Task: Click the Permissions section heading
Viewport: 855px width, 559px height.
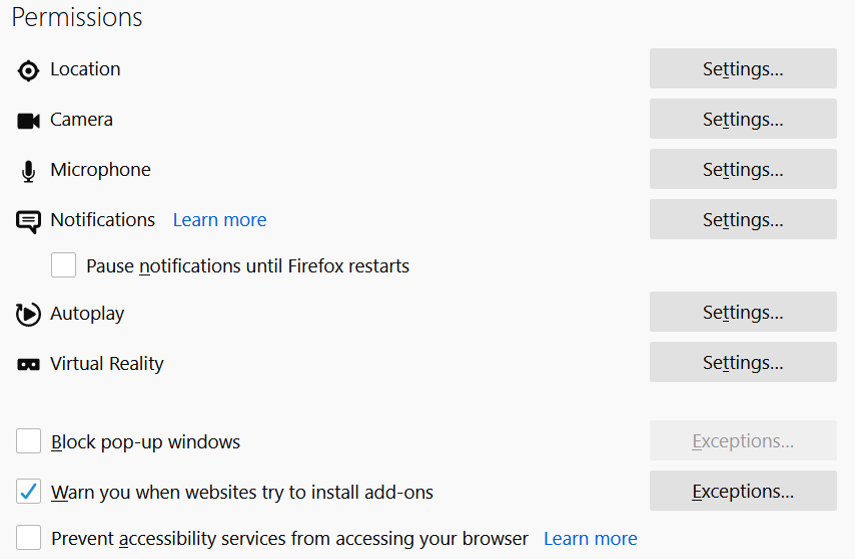Action: tap(77, 17)
